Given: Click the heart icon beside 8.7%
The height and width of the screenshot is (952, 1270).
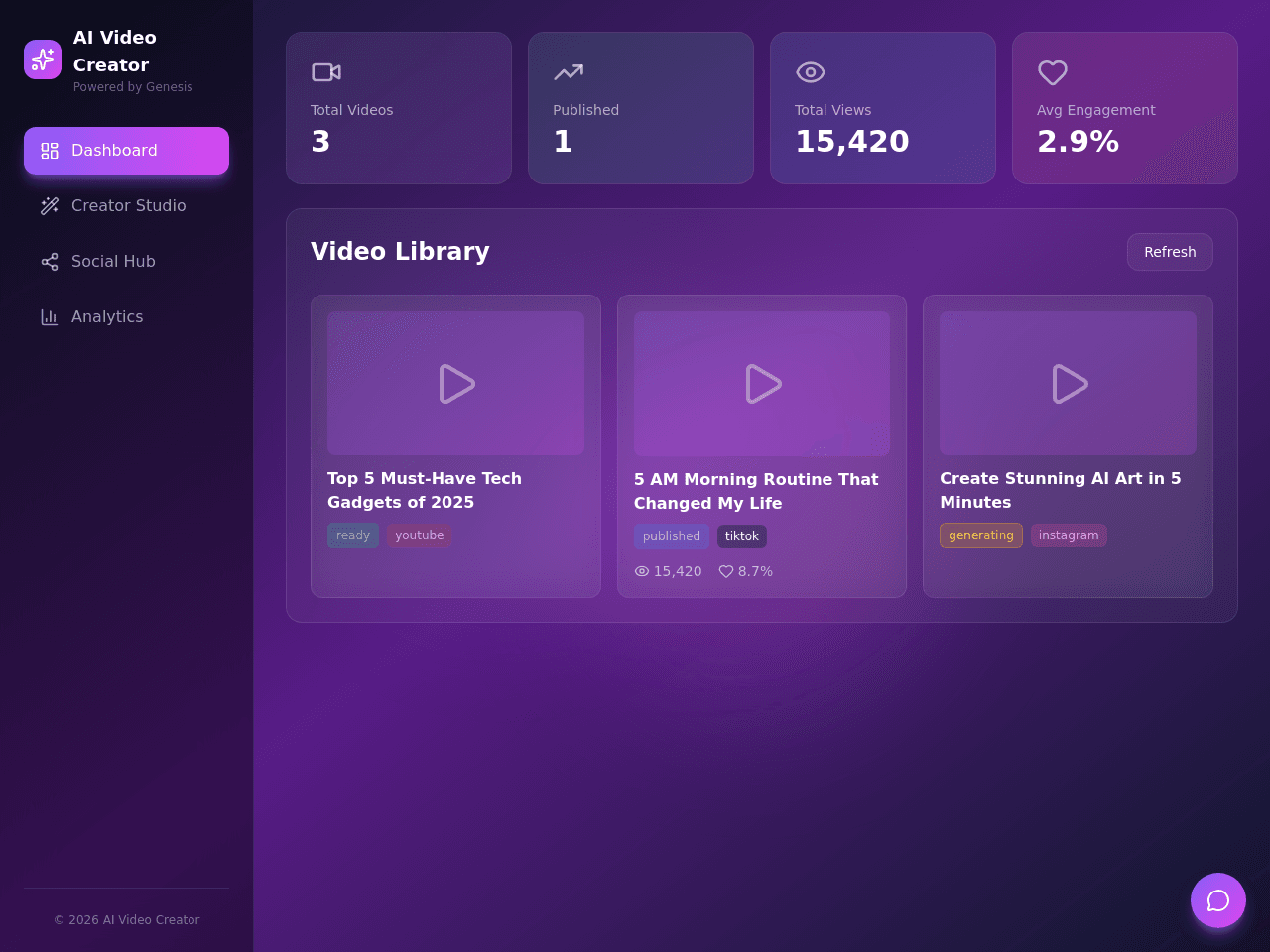Looking at the screenshot, I should point(726,571).
